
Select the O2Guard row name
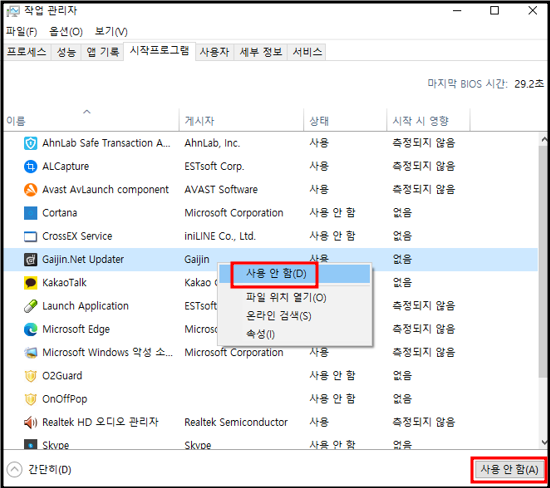pyautogui.click(x=62, y=376)
